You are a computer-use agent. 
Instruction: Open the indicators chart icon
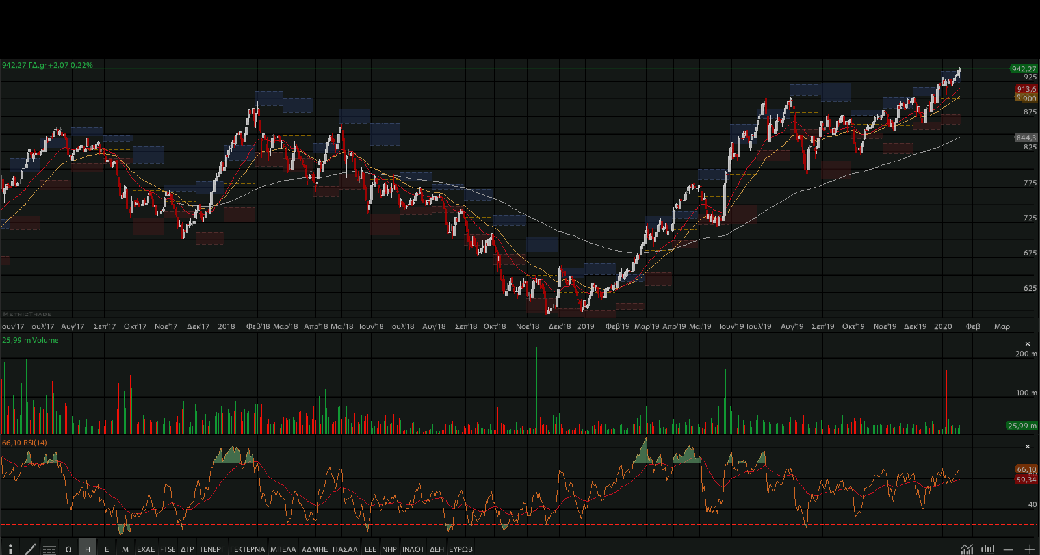pos(966,549)
